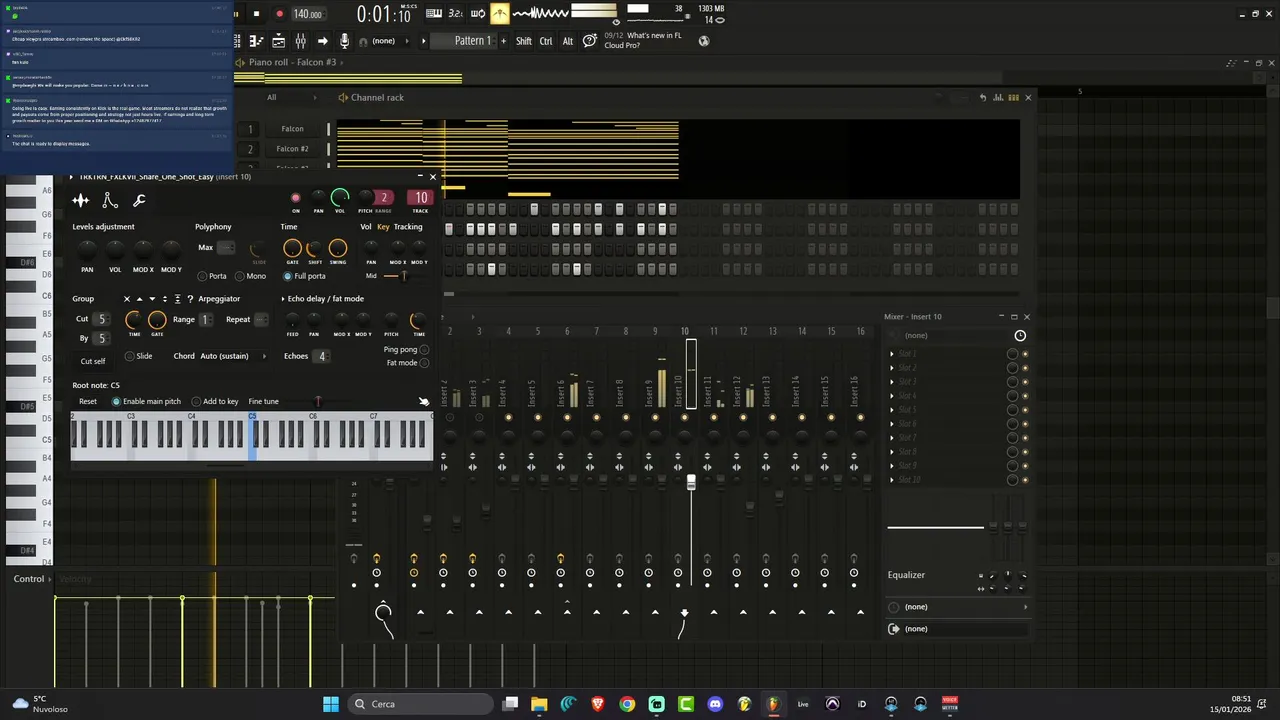Image resolution: width=1280 pixels, height=720 pixels.
Task: Toggle typing keyboard to piano icon
Action: (434, 13)
